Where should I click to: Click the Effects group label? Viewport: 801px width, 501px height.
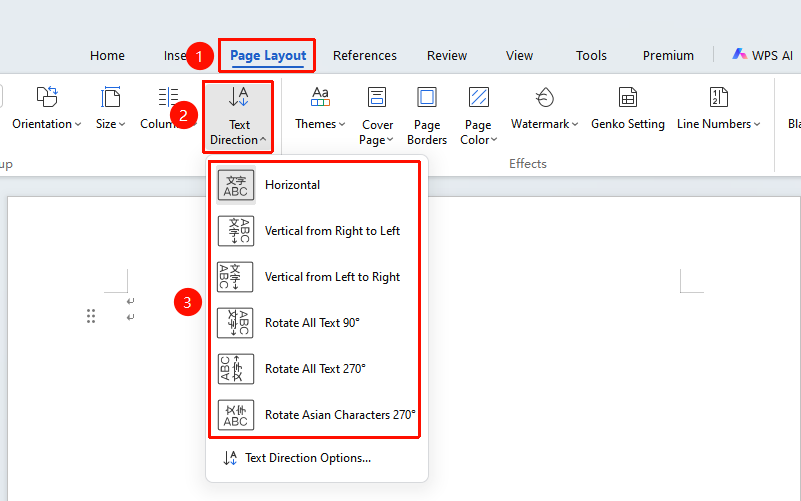[528, 164]
